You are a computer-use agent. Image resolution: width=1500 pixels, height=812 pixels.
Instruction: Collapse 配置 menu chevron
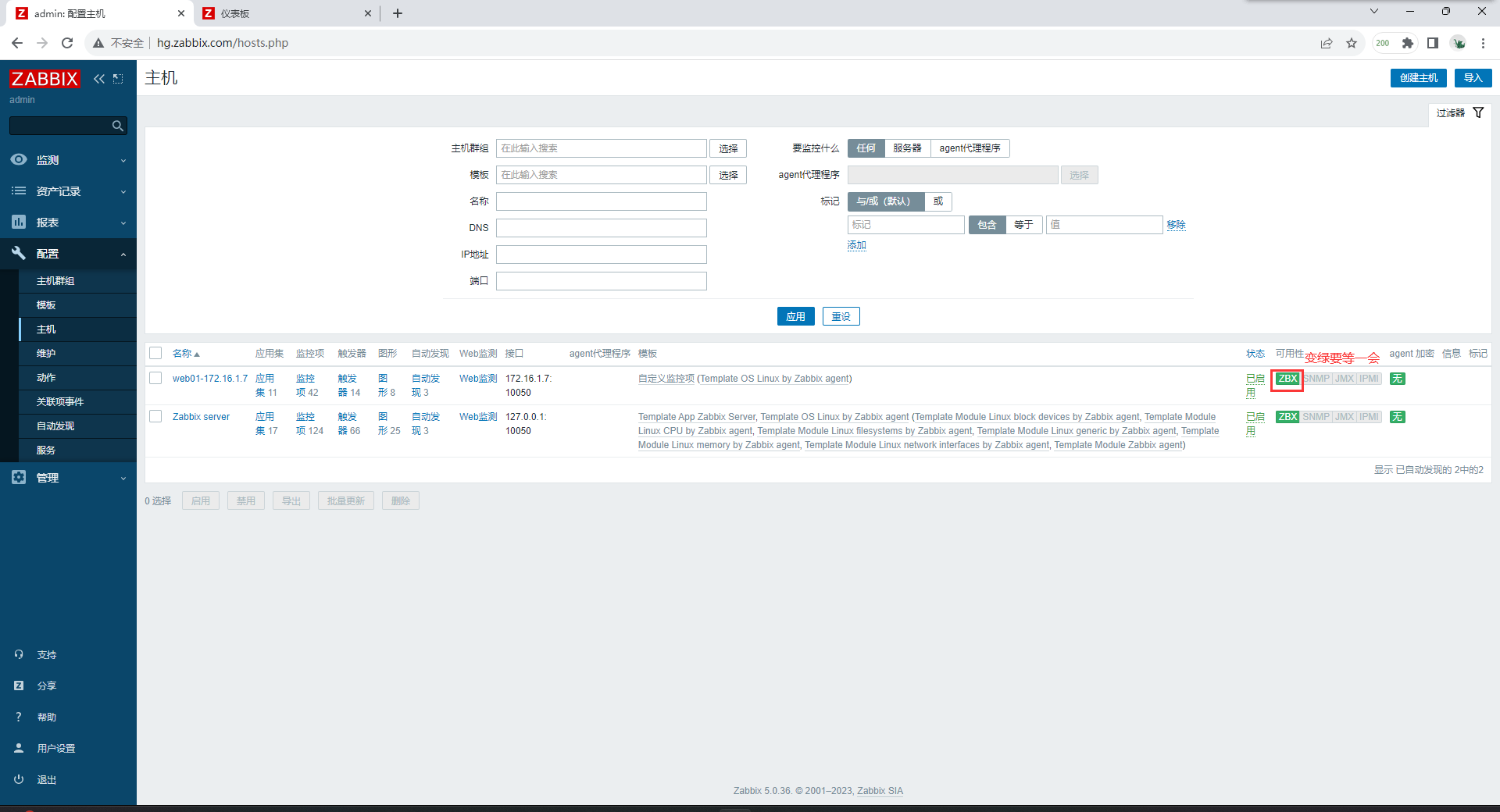[x=123, y=254]
